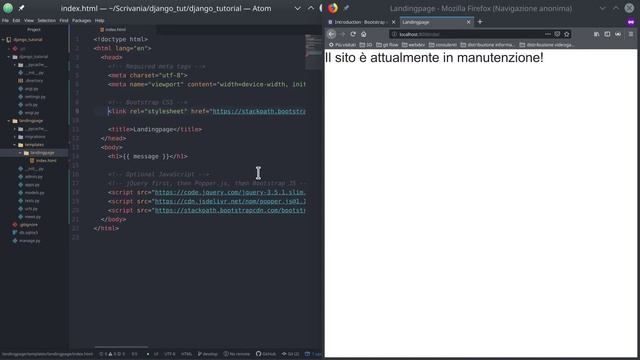Screen dimensions: 640x360
Task: Follow code.jquery.com script link in editor
Action: point(230,192)
